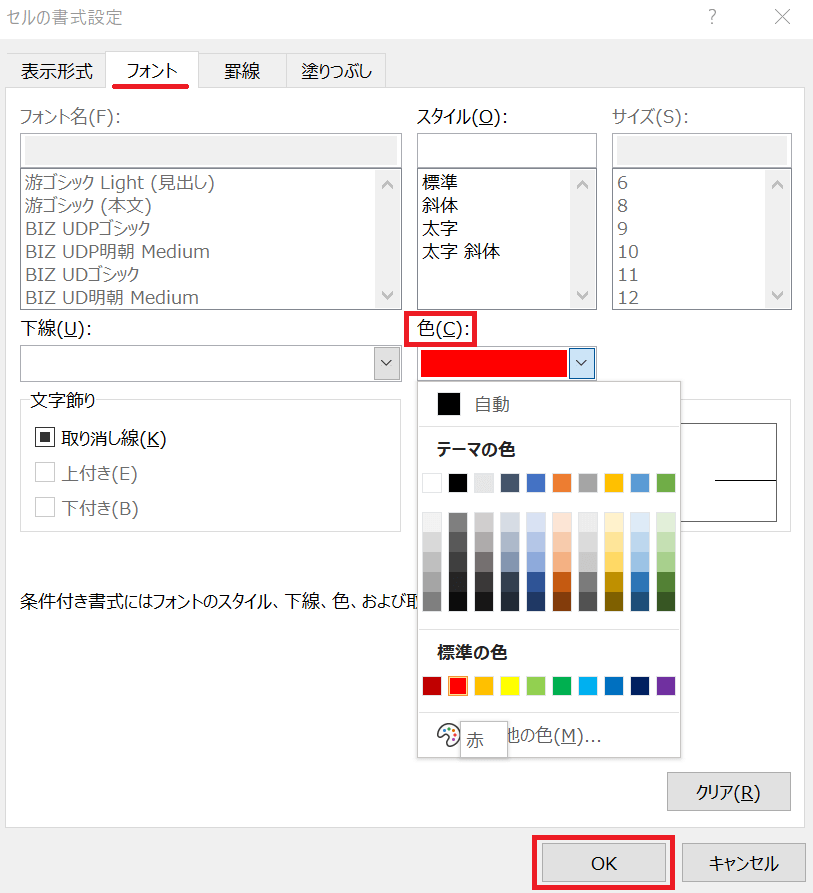Toggle the 取り消し線 checkbox
Viewport: 813px width, 893px height.
click(45, 438)
